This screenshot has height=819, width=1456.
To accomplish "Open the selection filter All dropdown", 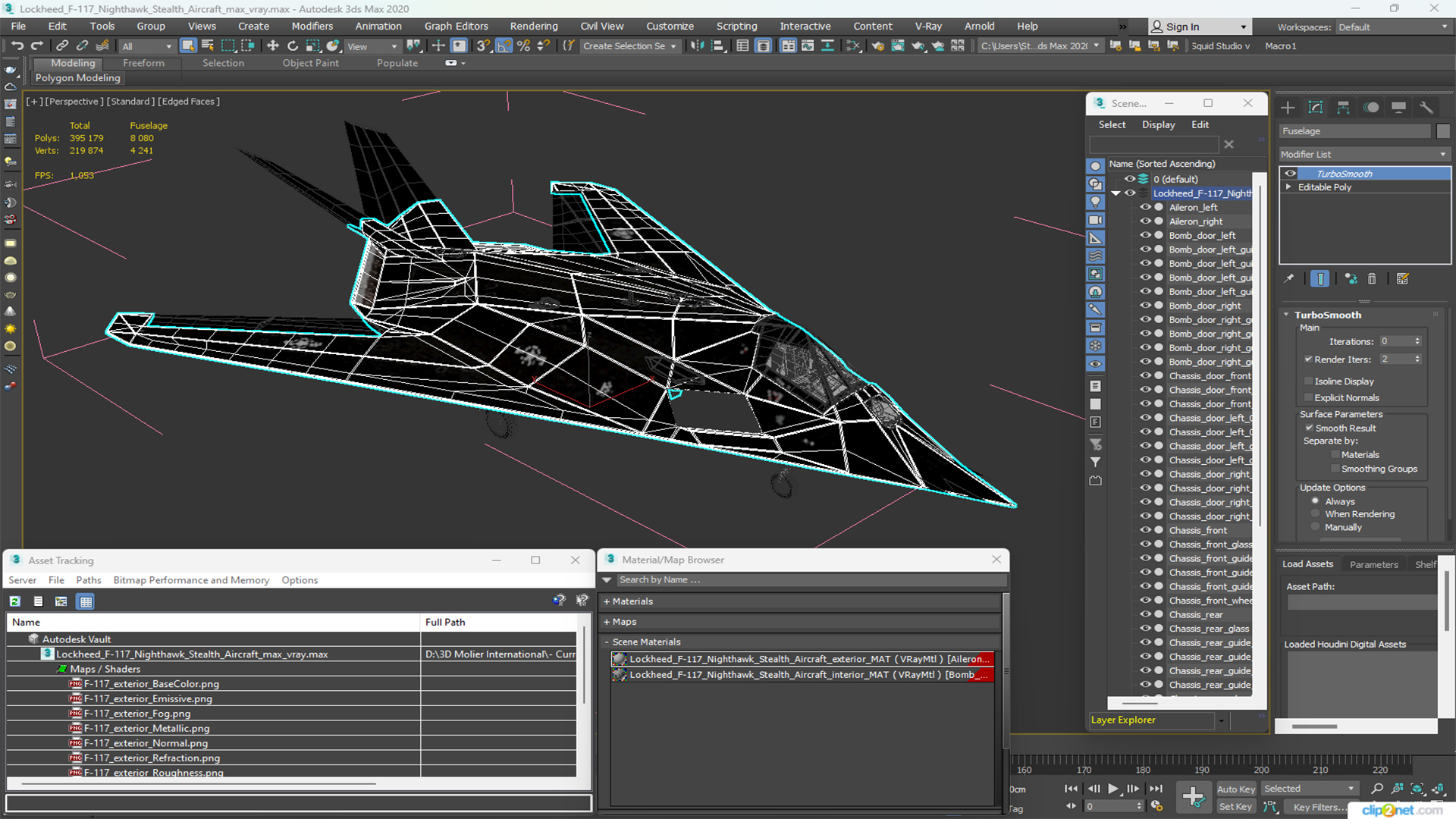I will click(147, 46).
